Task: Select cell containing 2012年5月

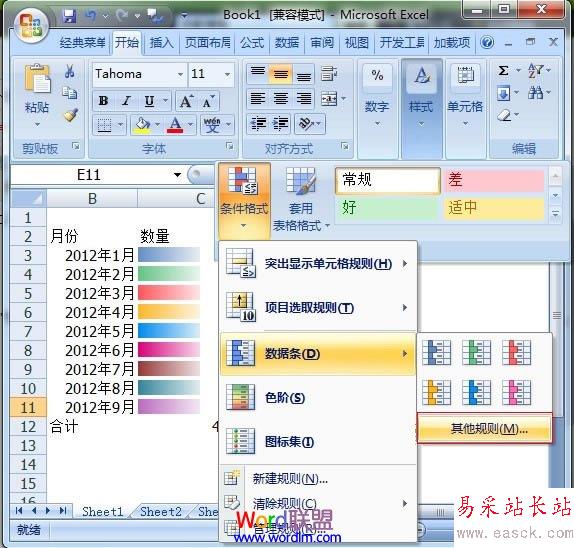Action: 92,331
